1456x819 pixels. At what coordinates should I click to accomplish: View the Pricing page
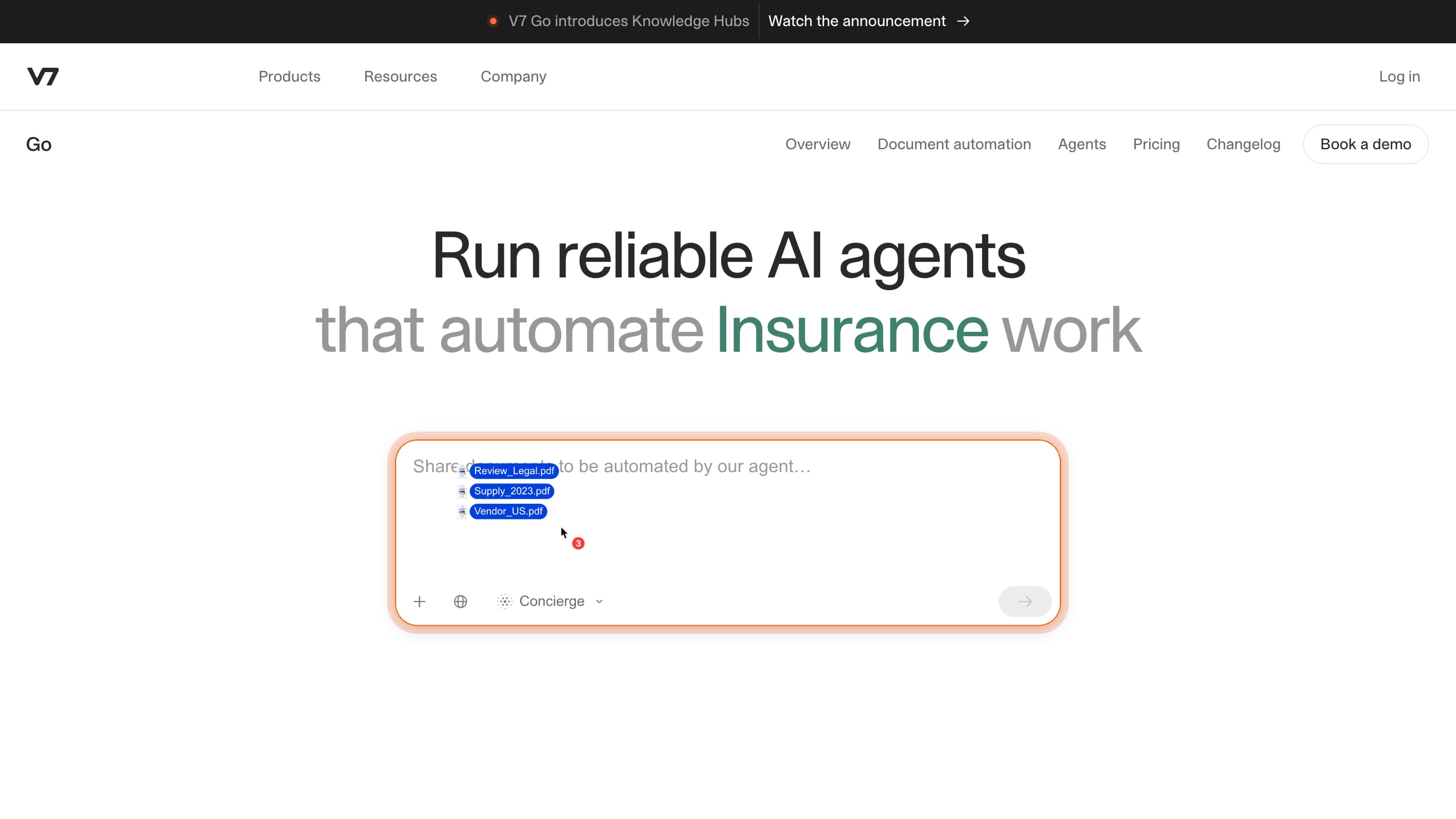pyautogui.click(x=1156, y=144)
